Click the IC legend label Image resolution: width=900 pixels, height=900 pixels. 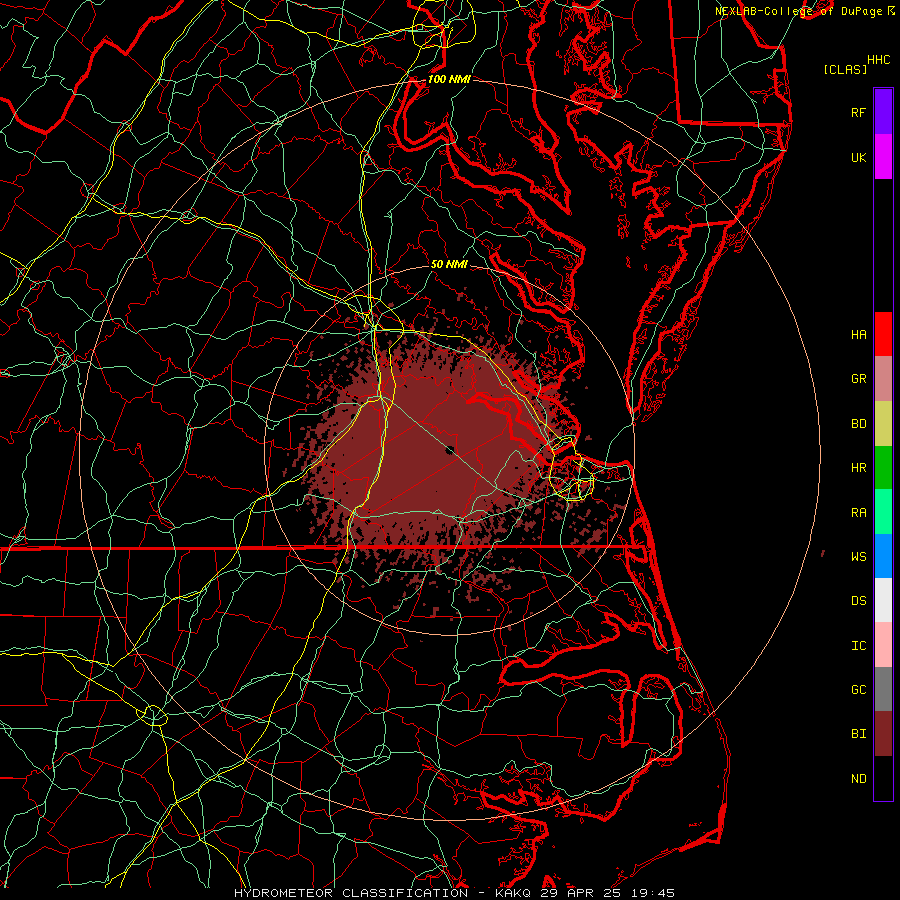(x=858, y=646)
